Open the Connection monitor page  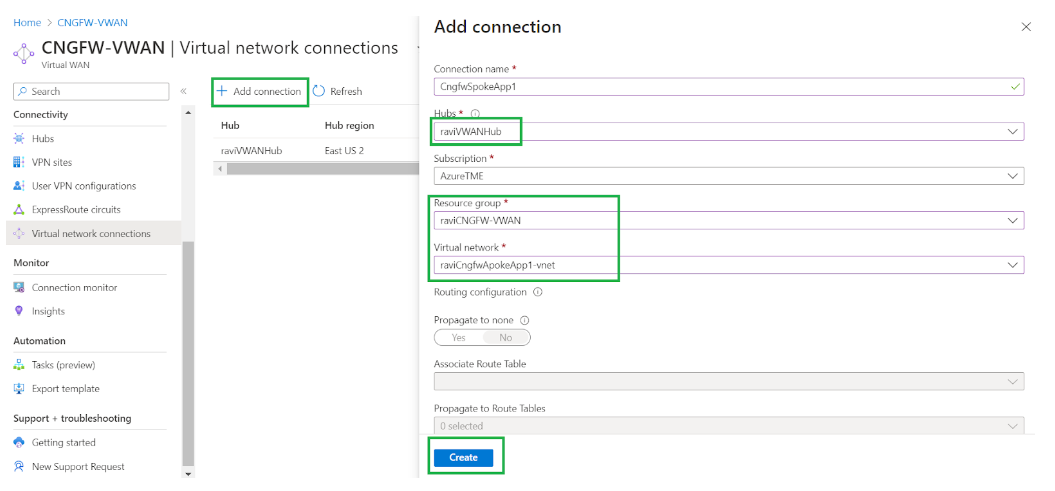tap(74, 287)
